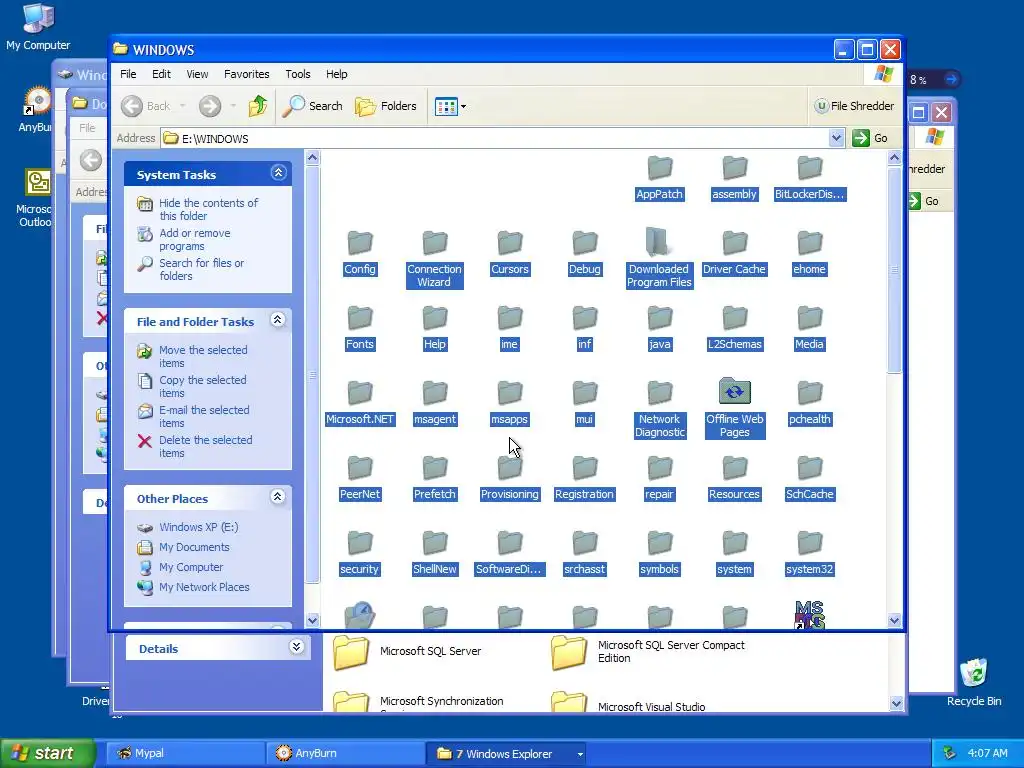Collapse the File and Folder Tasks panel

(x=278, y=319)
